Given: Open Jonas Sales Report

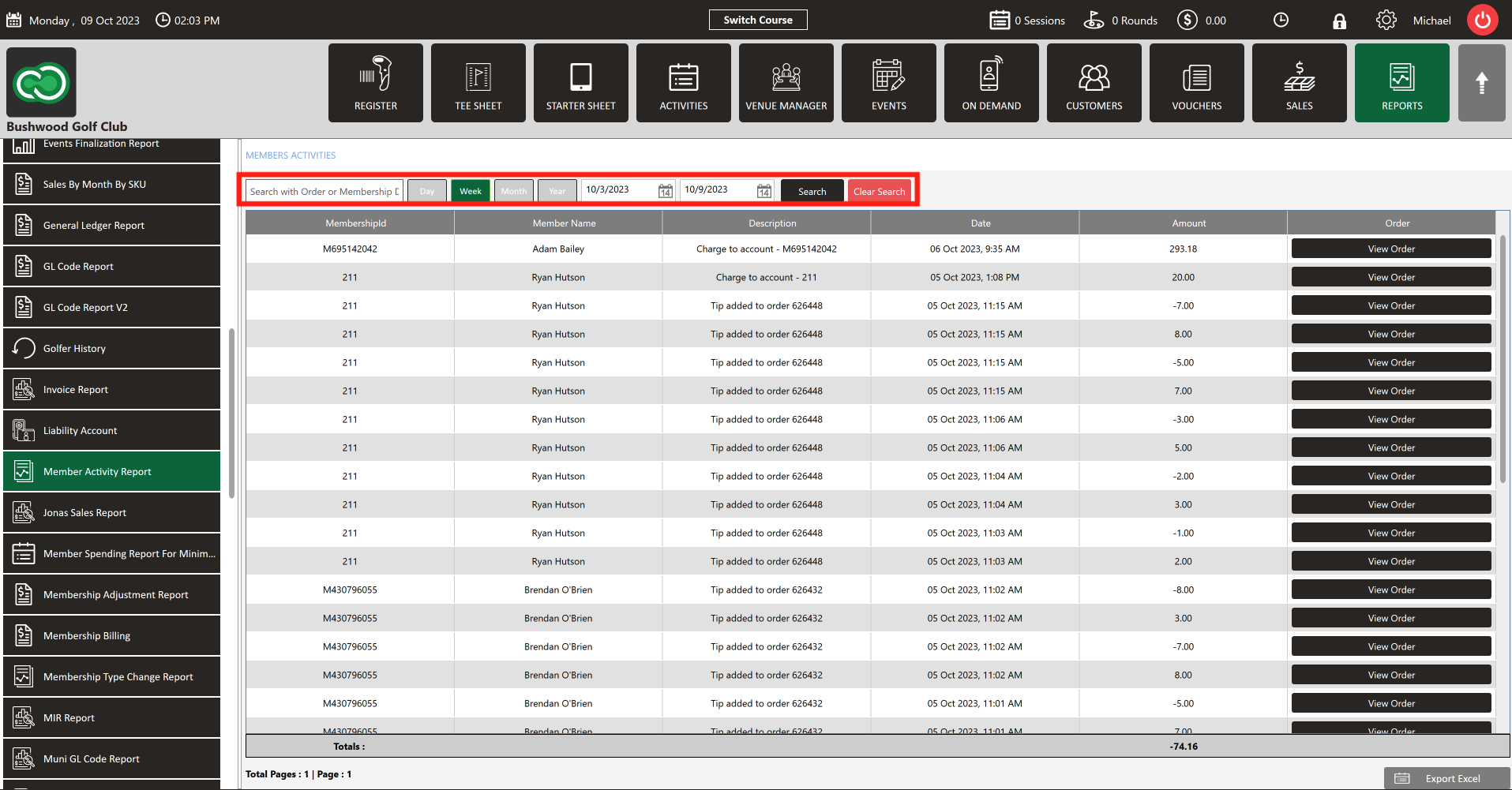Looking at the screenshot, I should [112, 512].
